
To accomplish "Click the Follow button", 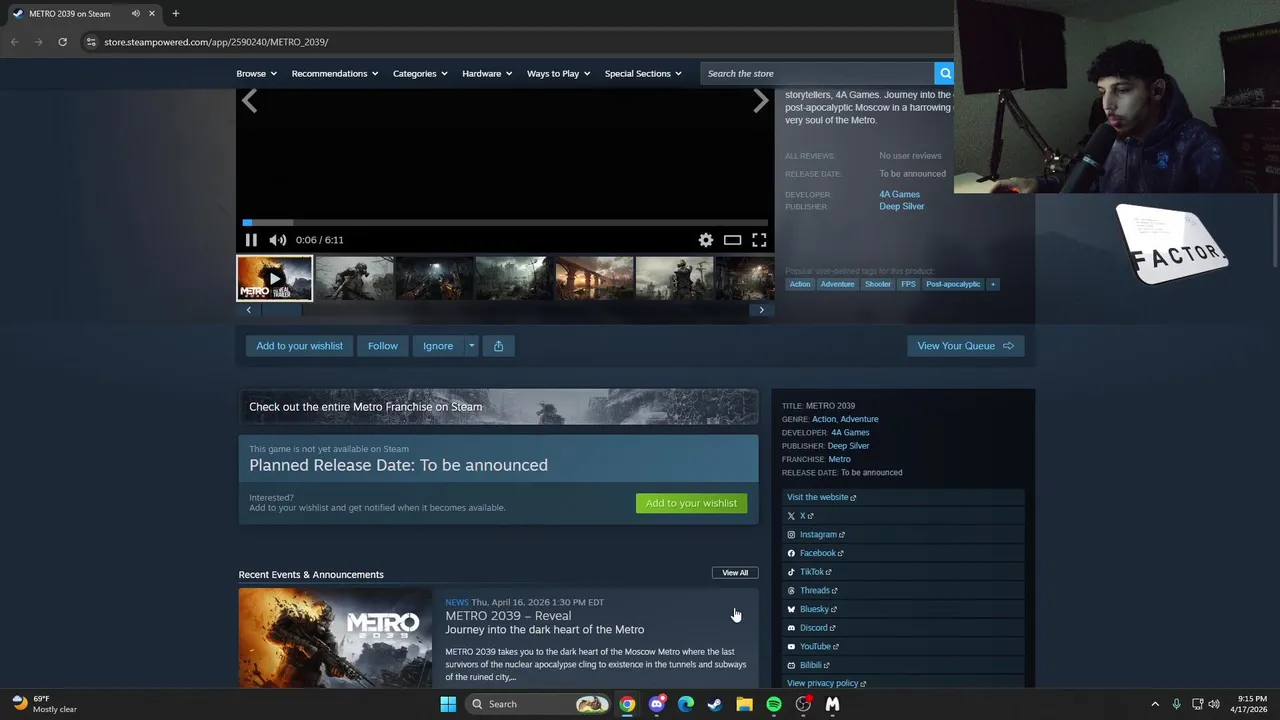I will [383, 346].
